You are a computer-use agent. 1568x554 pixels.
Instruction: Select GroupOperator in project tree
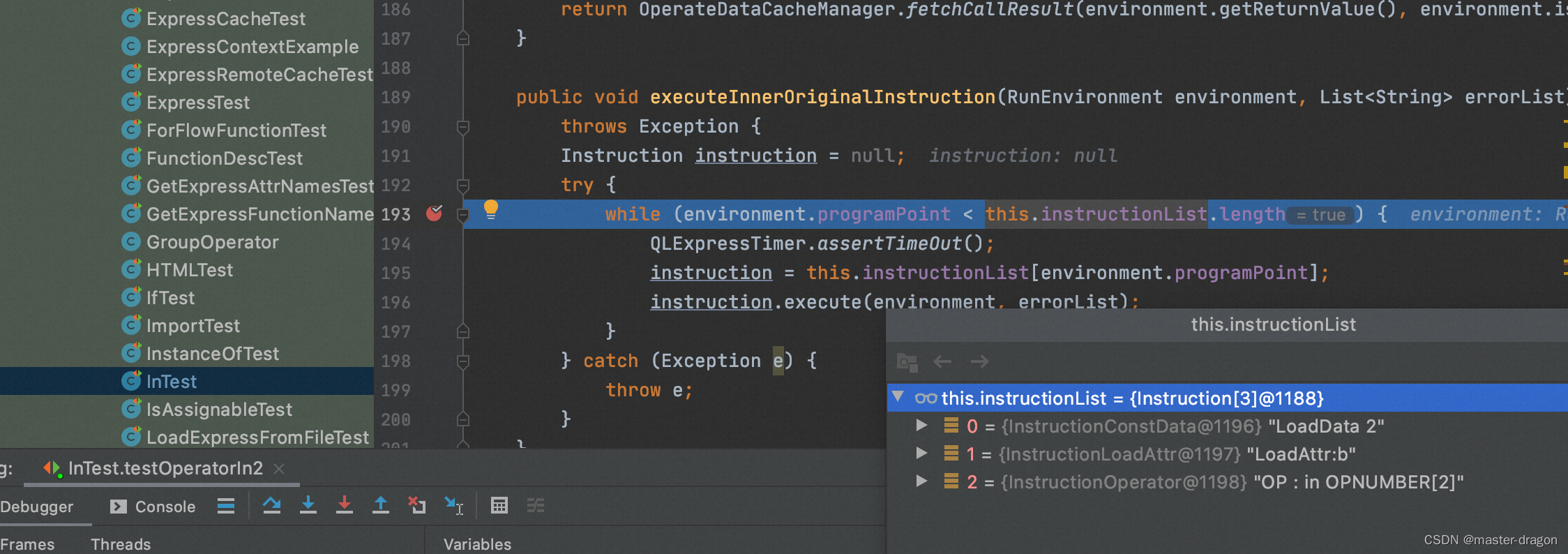[212, 242]
